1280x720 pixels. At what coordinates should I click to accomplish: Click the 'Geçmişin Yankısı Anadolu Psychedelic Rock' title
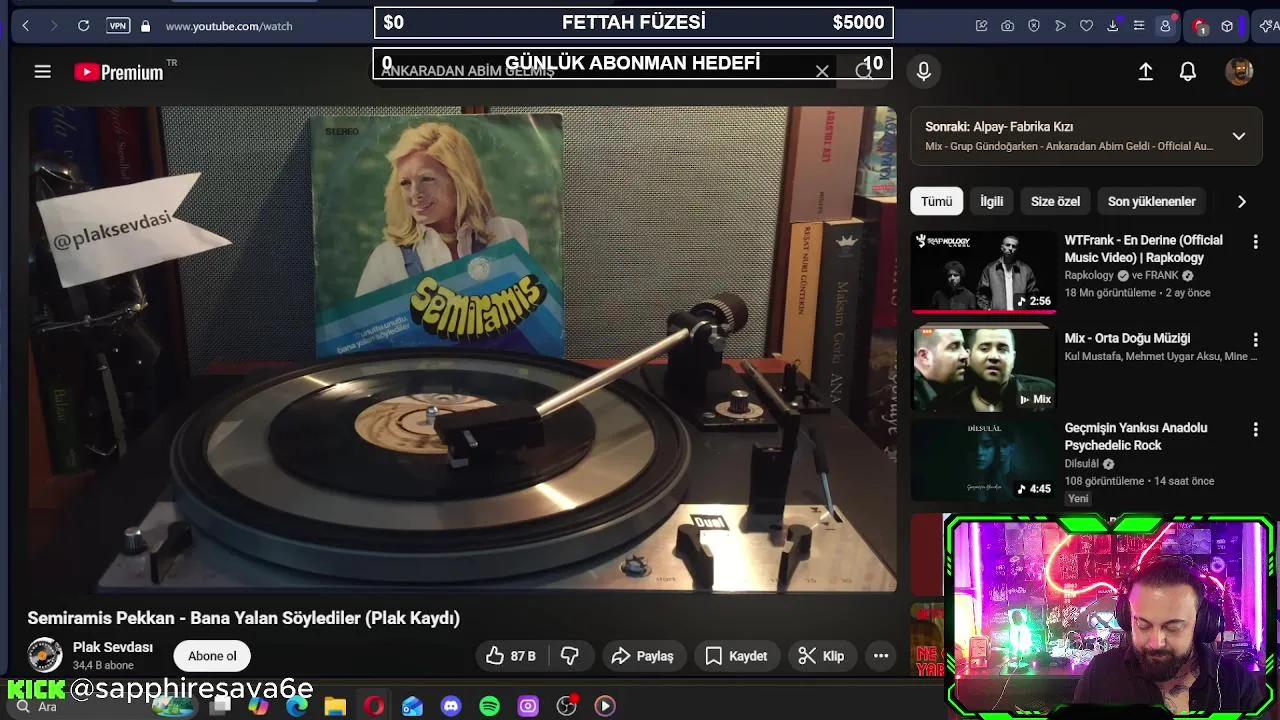pos(1136,436)
